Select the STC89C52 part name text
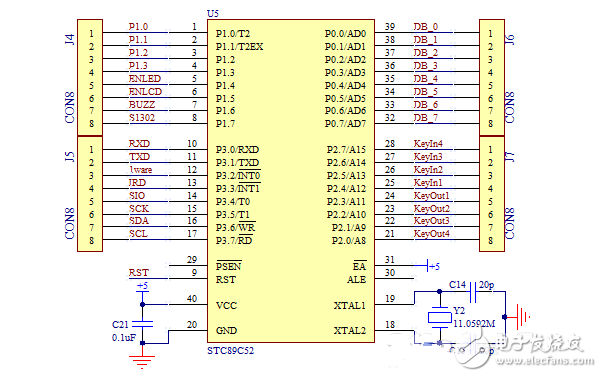Viewport: 602px width, 377px height. 231,351
